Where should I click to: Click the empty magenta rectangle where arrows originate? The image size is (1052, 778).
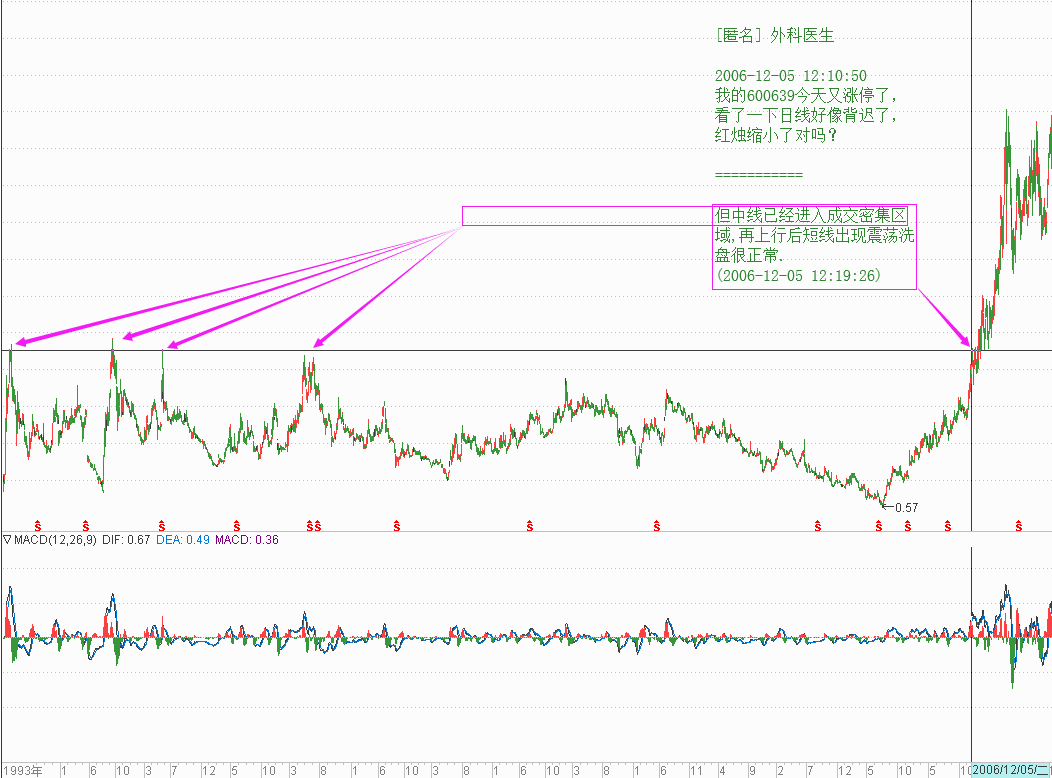(x=586, y=216)
